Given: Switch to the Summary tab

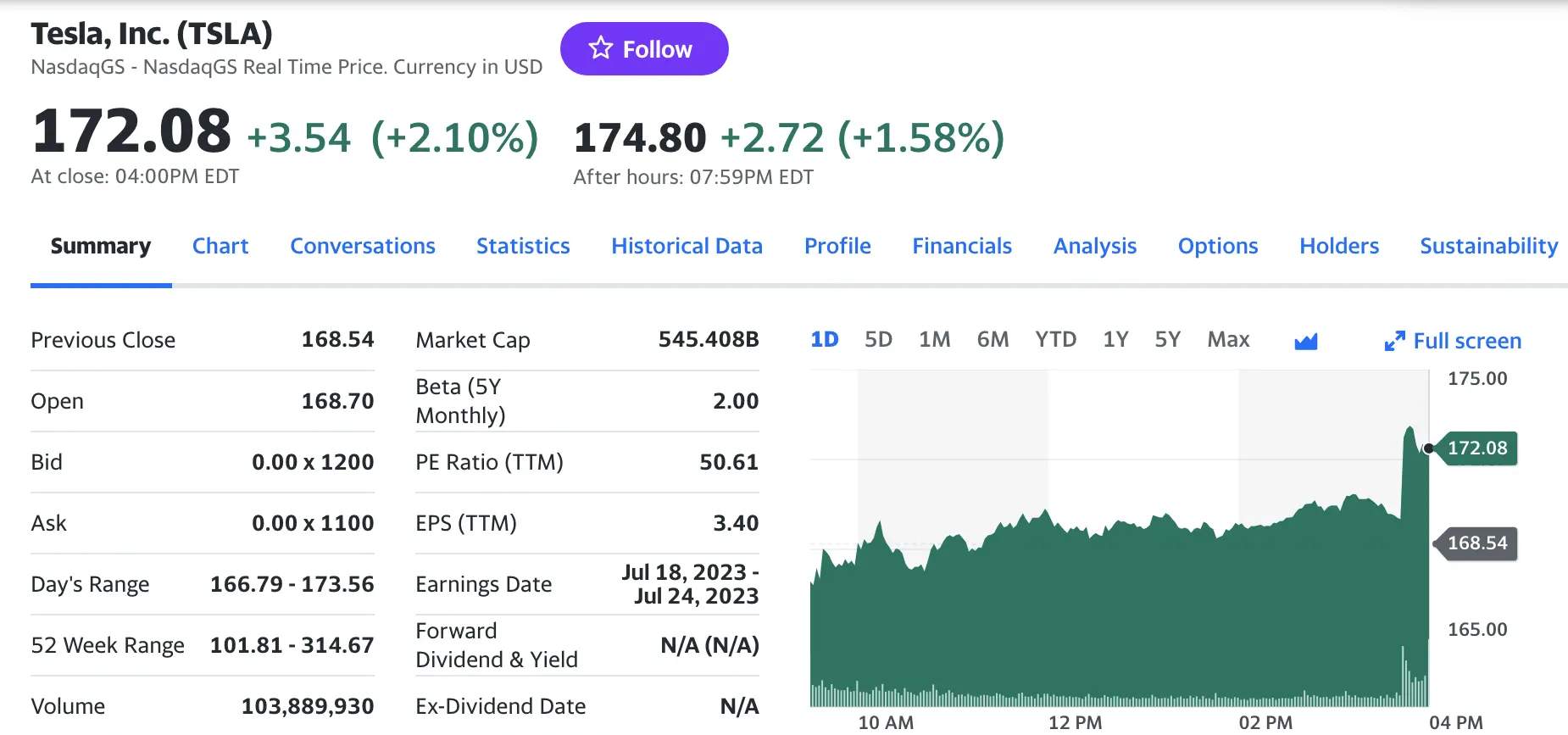Looking at the screenshot, I should tap(101, 246).
